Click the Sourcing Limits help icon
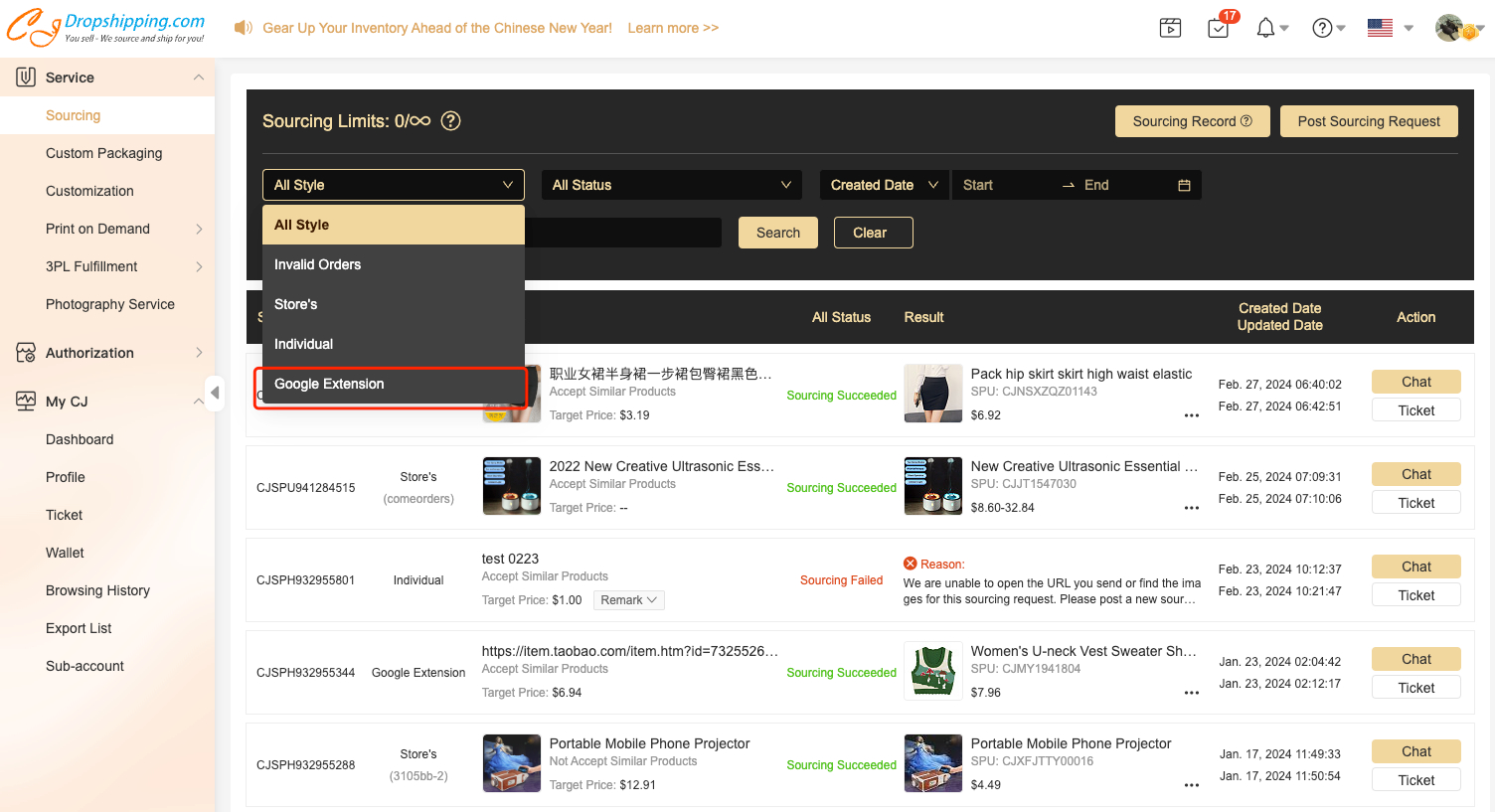The image size is (1495, 812). tap(450, 121)
